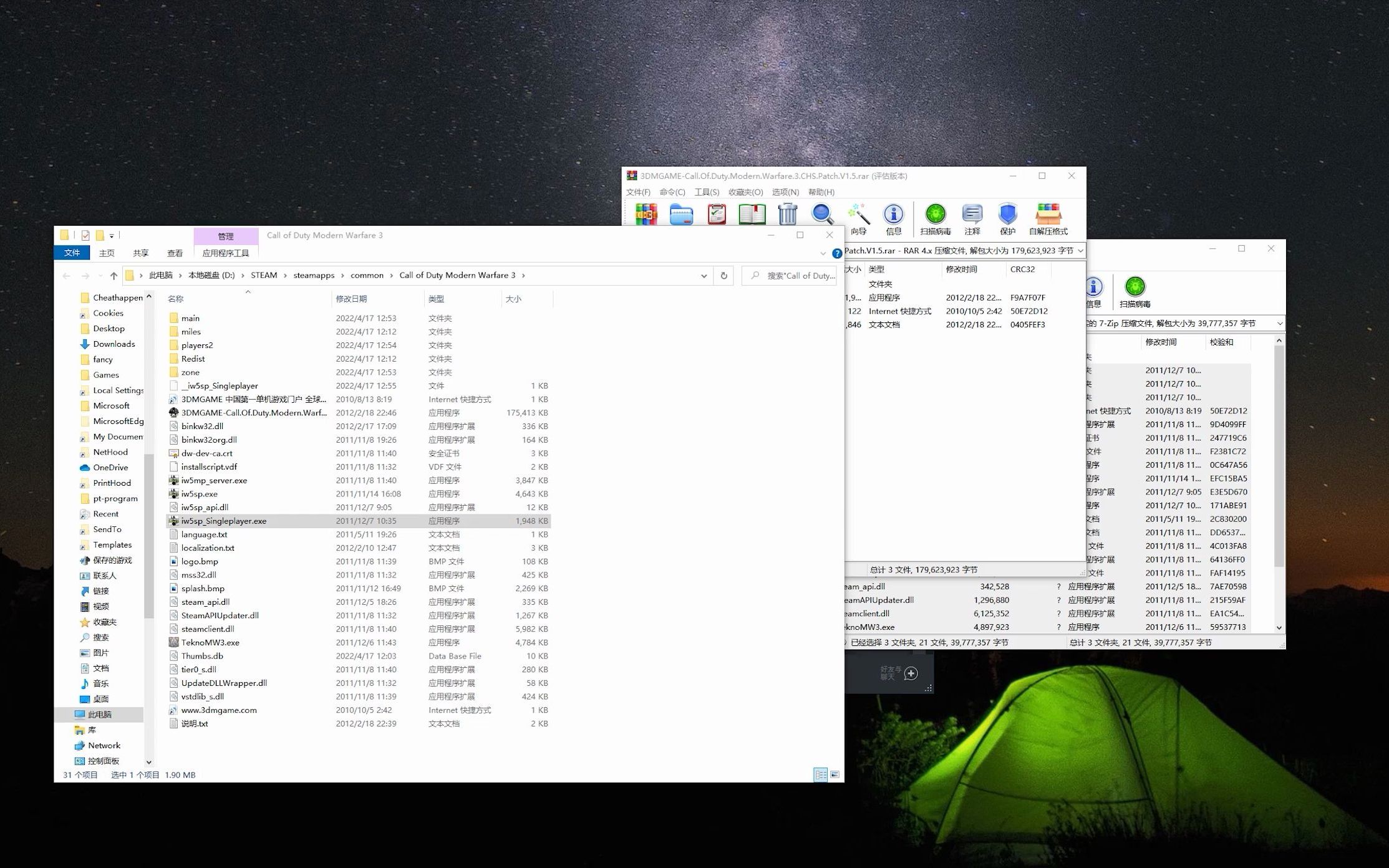Click the Extract To folder icon in WinRAR

[681, 214]
